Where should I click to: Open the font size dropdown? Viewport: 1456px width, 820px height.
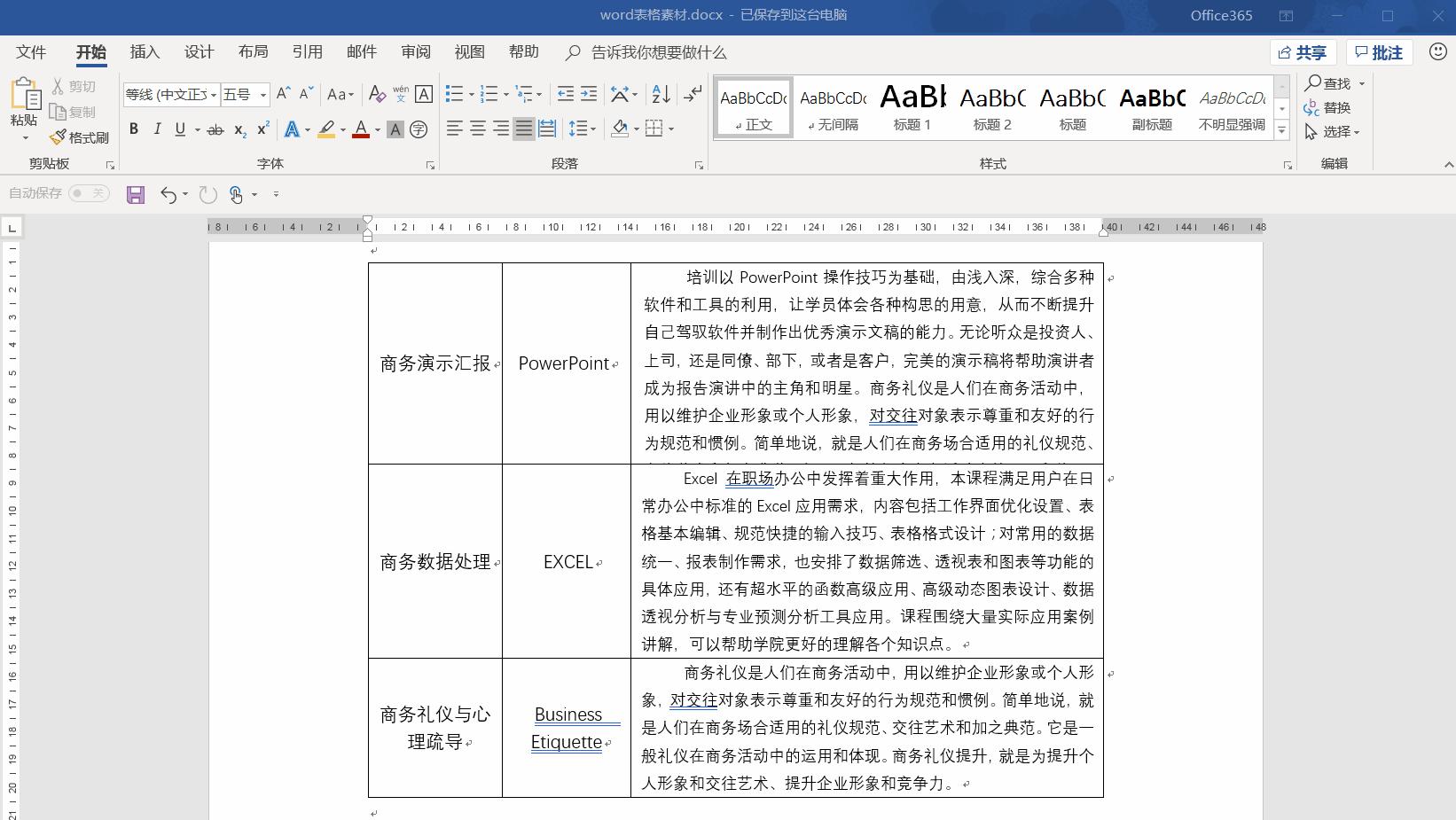pyautogui.click(x=262, y=94)
